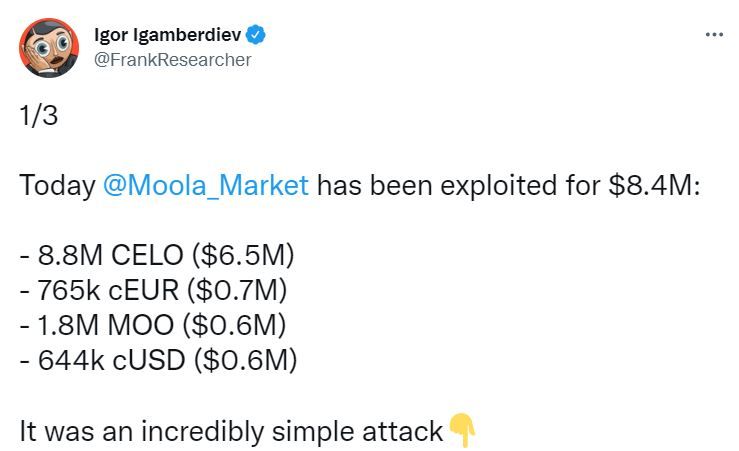The width and height of the screenshot is (739, 451).
Task: Click the blue verified badge
Action: coord(256,35)
